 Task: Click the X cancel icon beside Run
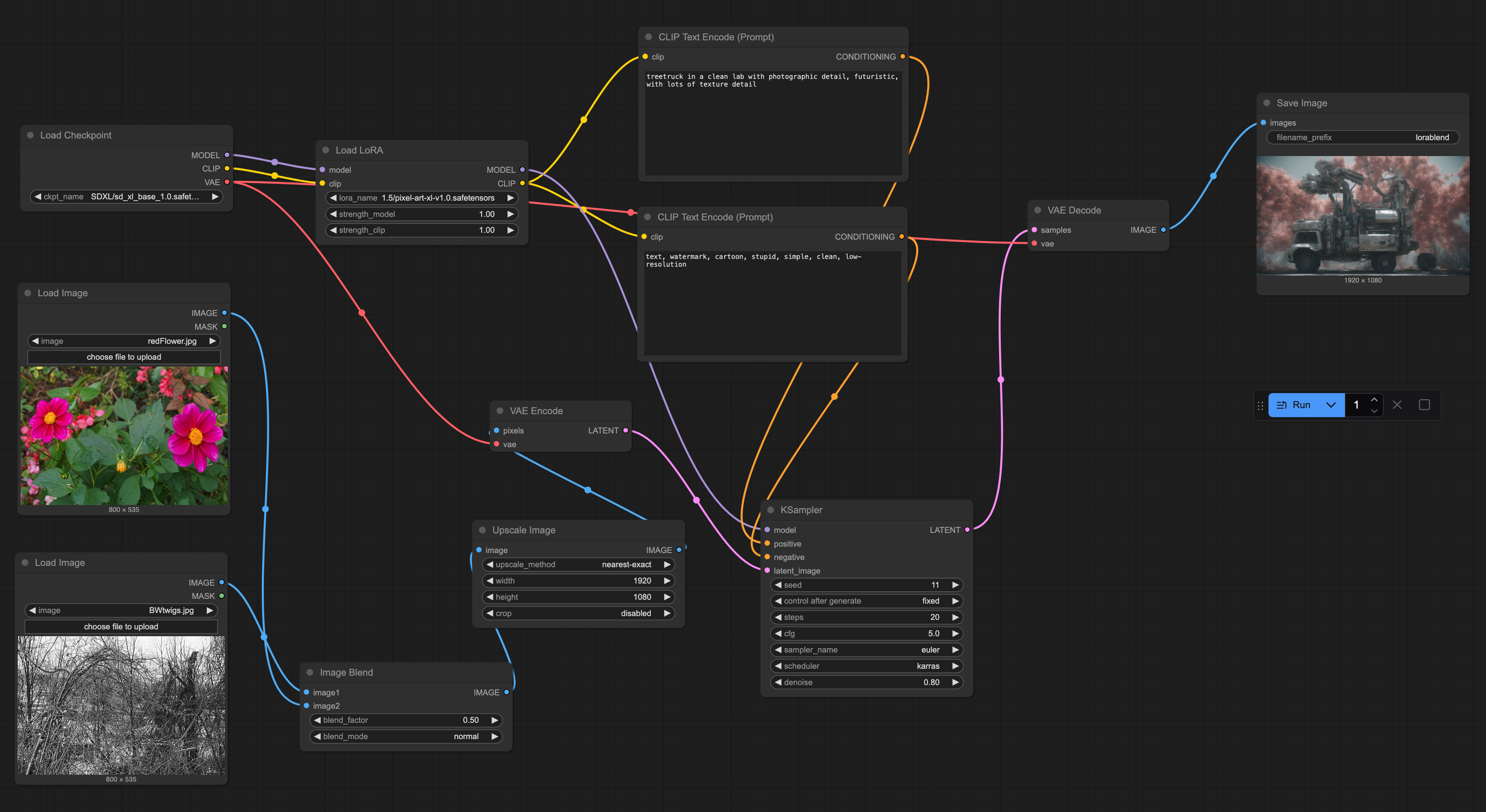(x=1397, y=405)
